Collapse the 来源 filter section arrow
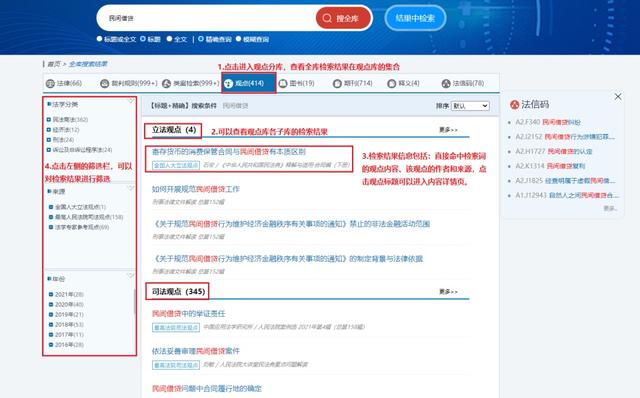 tap(131, 188)
